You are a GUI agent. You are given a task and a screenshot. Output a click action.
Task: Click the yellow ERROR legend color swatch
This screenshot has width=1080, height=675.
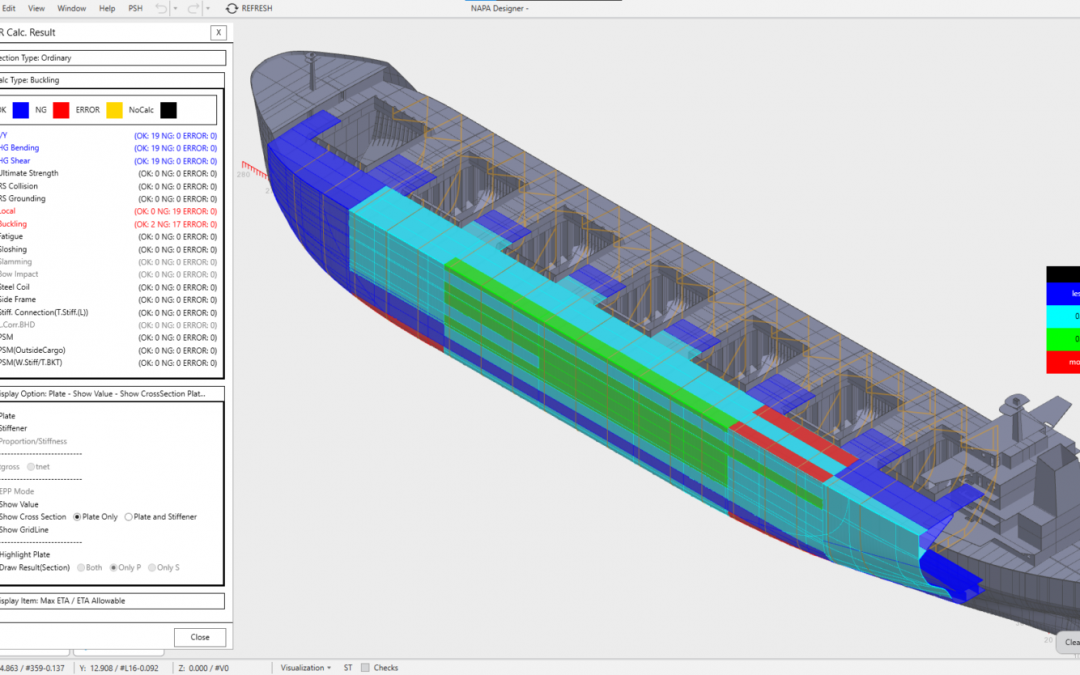pos(115,110)
